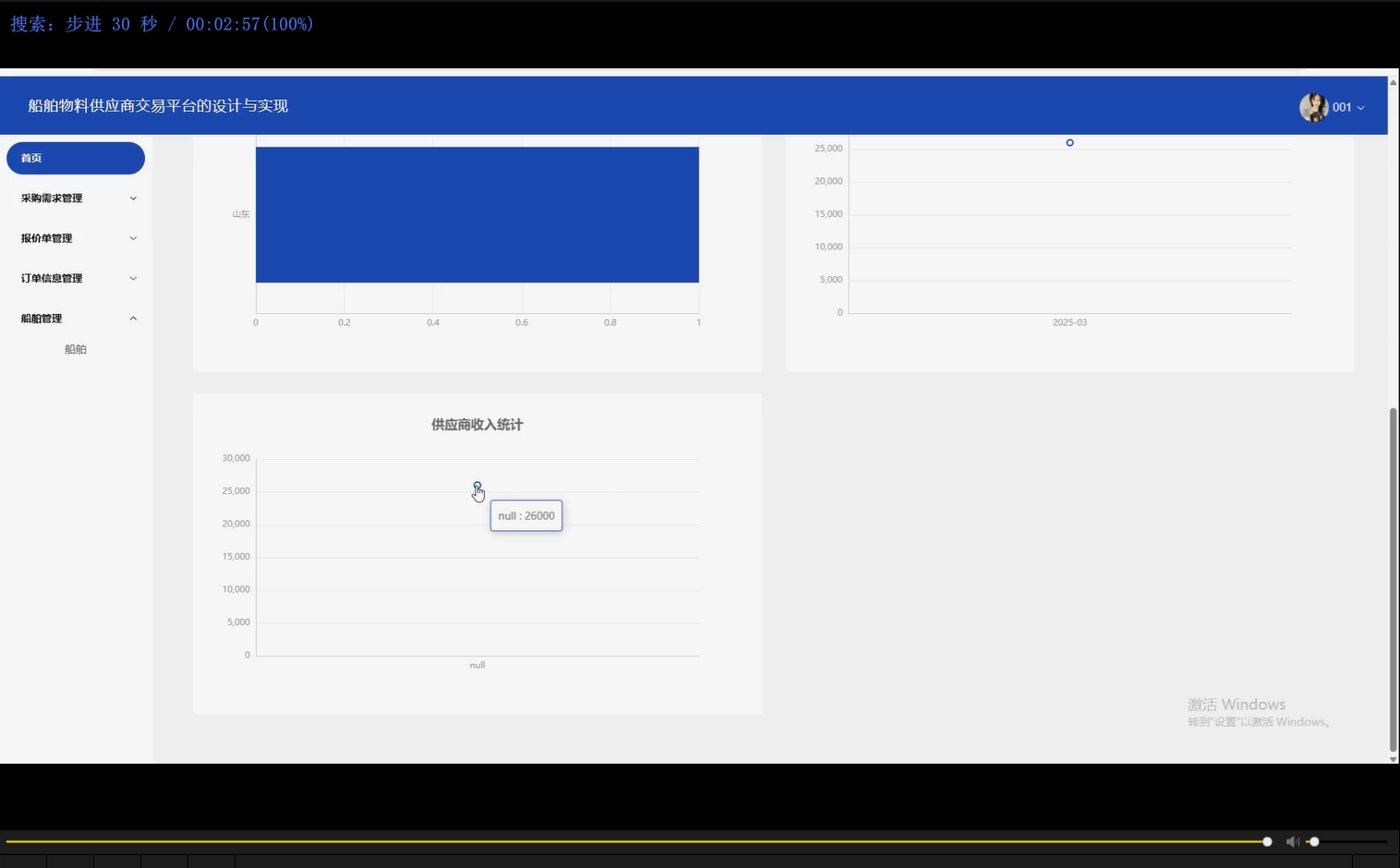Click the title 船舶物料供应商交易平台的设计与实现
The height and width of the screenshot is (868, 1400).
158,106
